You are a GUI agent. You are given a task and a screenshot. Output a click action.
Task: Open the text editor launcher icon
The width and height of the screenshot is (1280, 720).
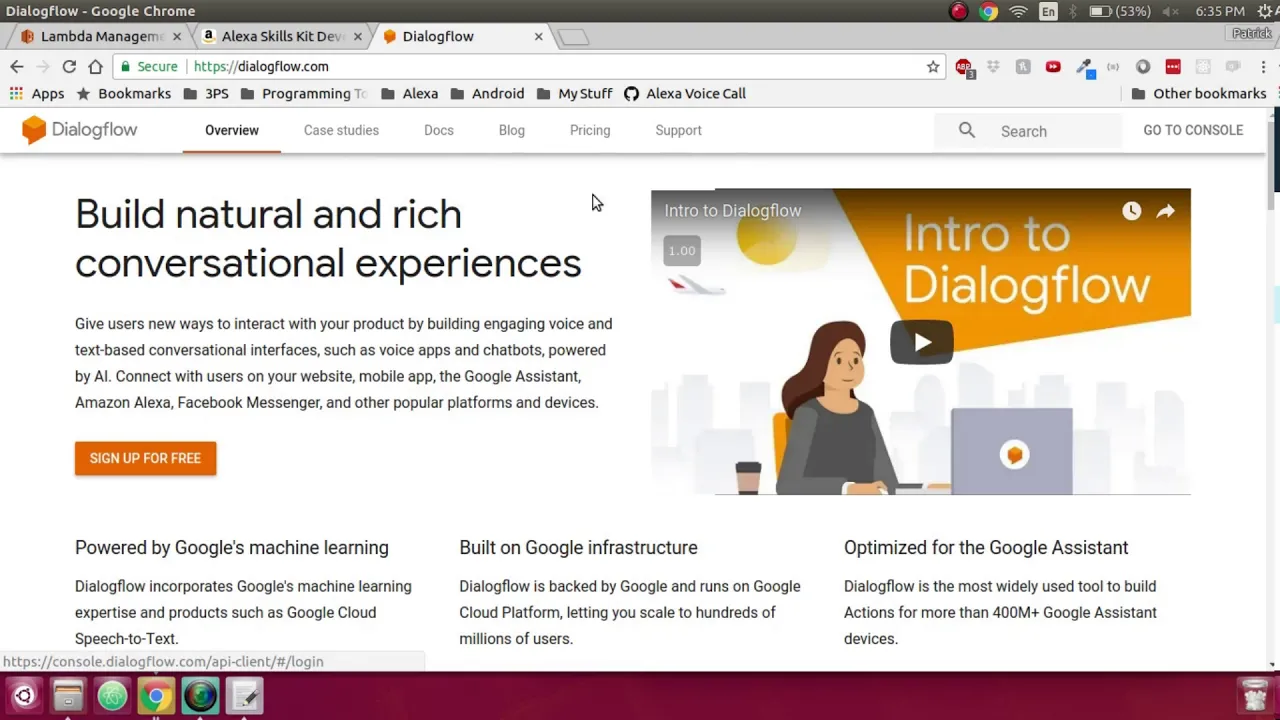[x=244, y=696]
